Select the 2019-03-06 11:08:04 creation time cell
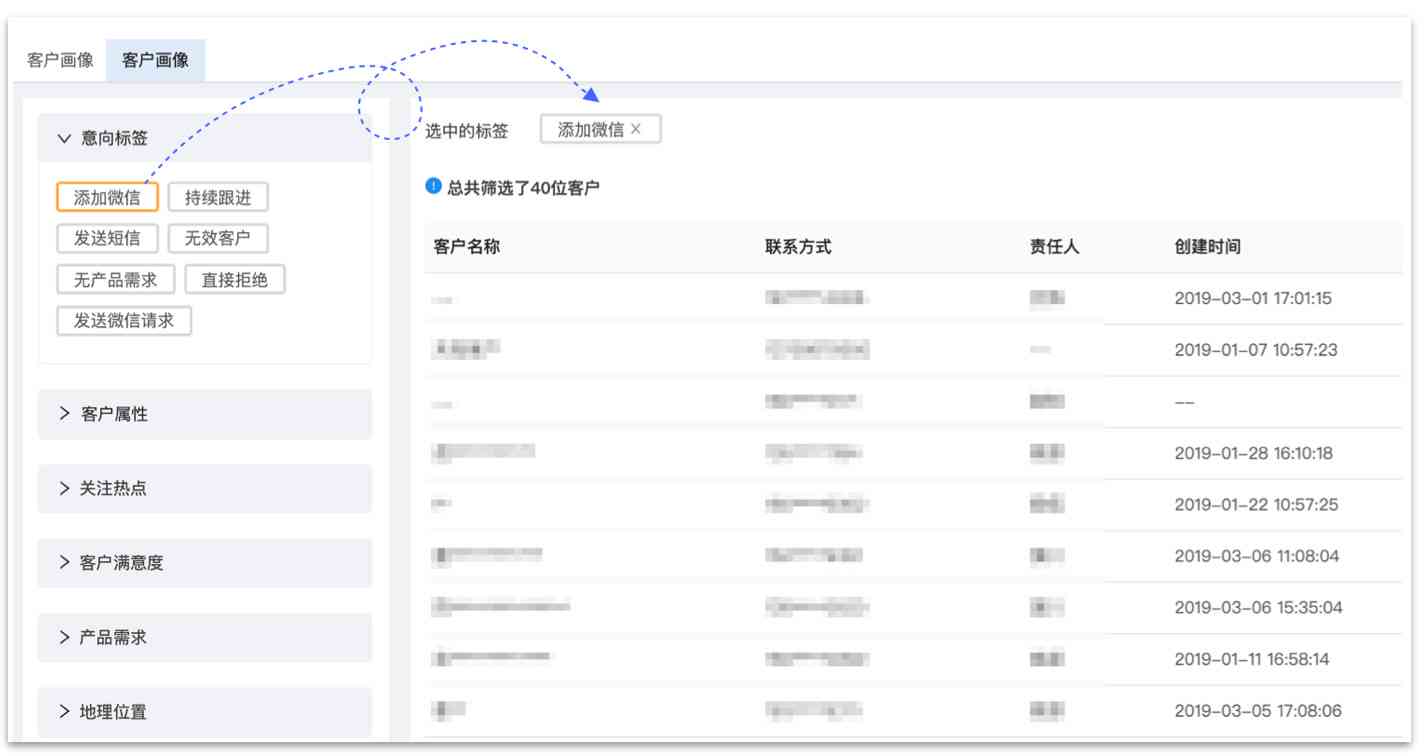The image size is (1426, 756). click(x=1257, y=556)
